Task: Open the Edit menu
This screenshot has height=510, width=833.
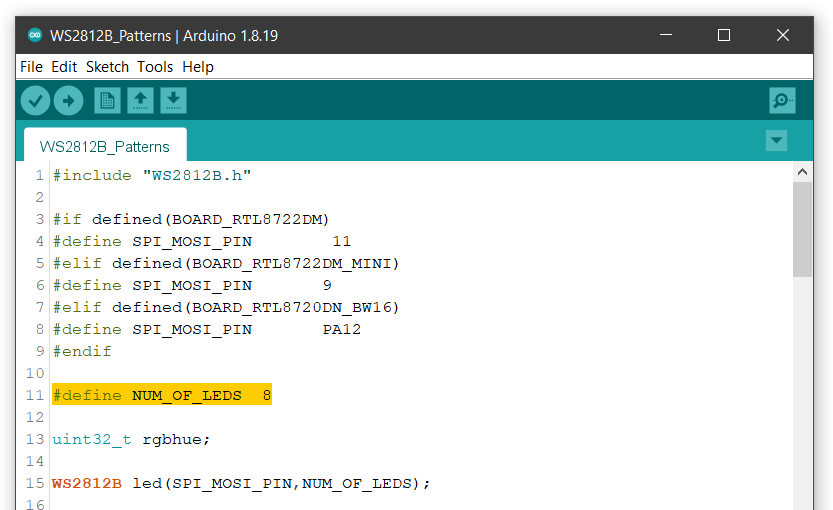Action: (64, 67)
